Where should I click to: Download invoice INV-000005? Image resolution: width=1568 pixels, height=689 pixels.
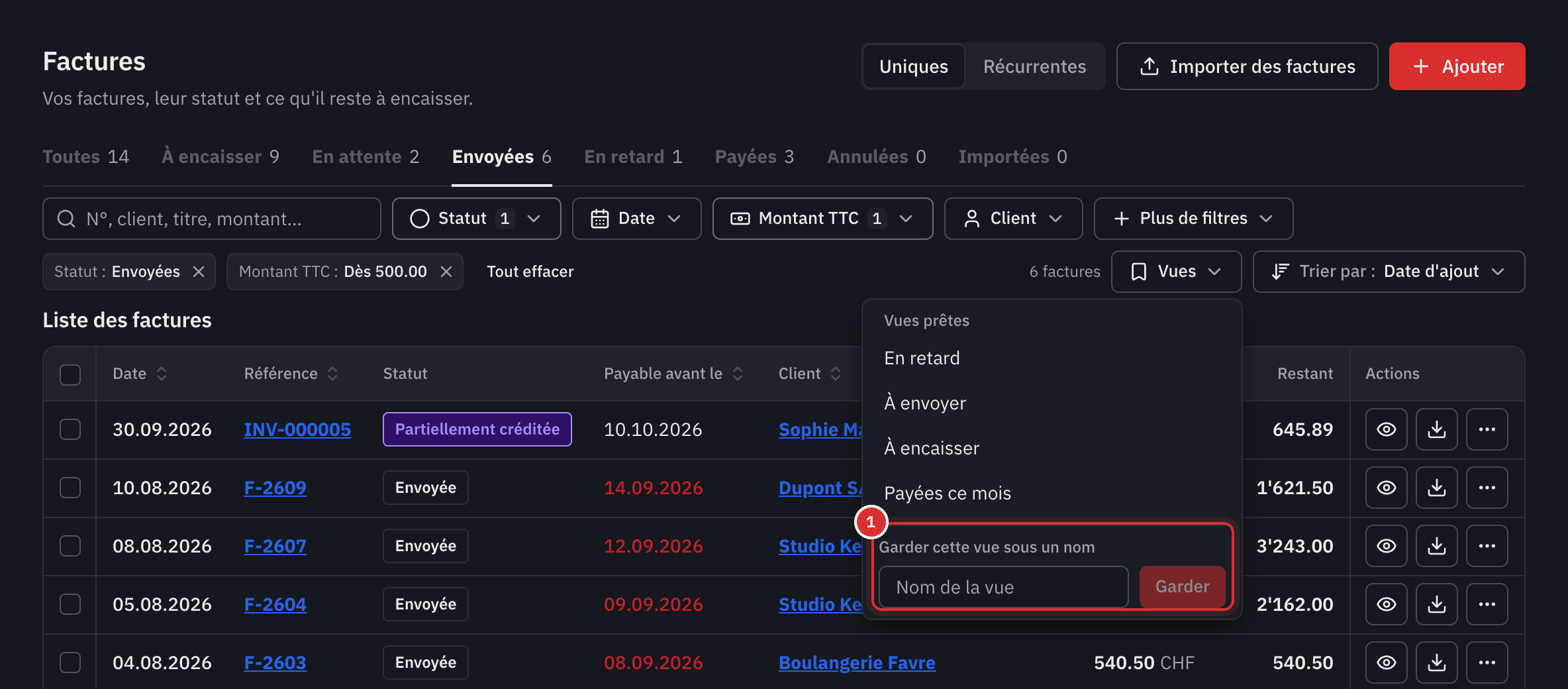tap(1436, 429)
